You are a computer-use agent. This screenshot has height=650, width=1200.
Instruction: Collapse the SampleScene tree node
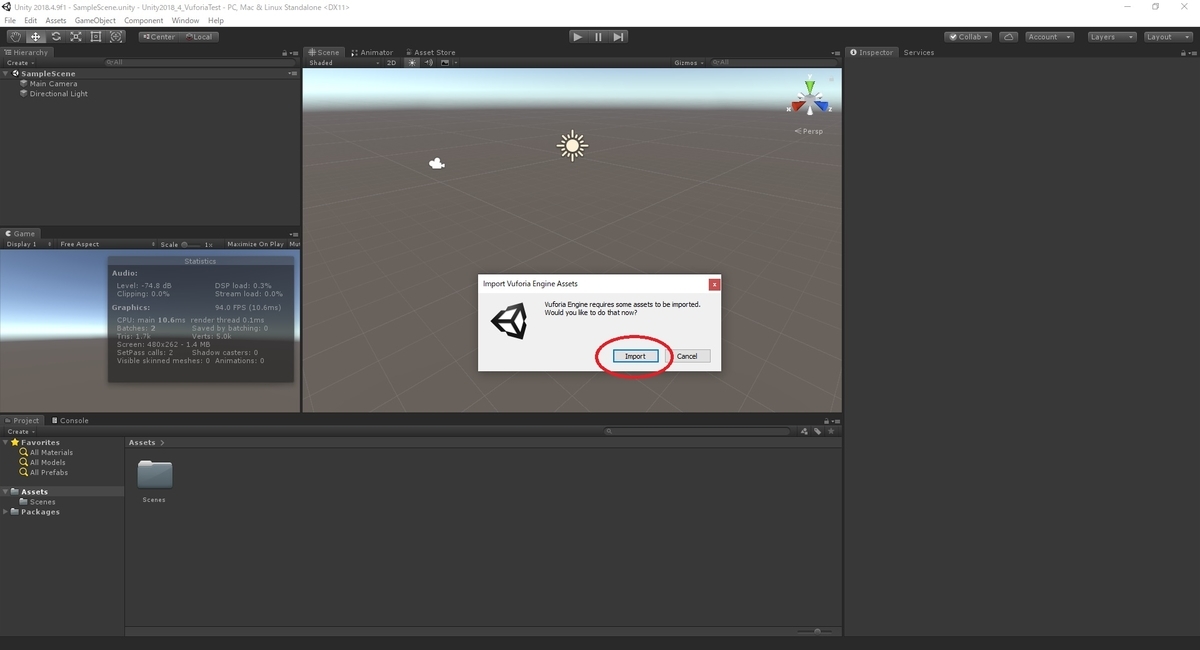point(7,73)
